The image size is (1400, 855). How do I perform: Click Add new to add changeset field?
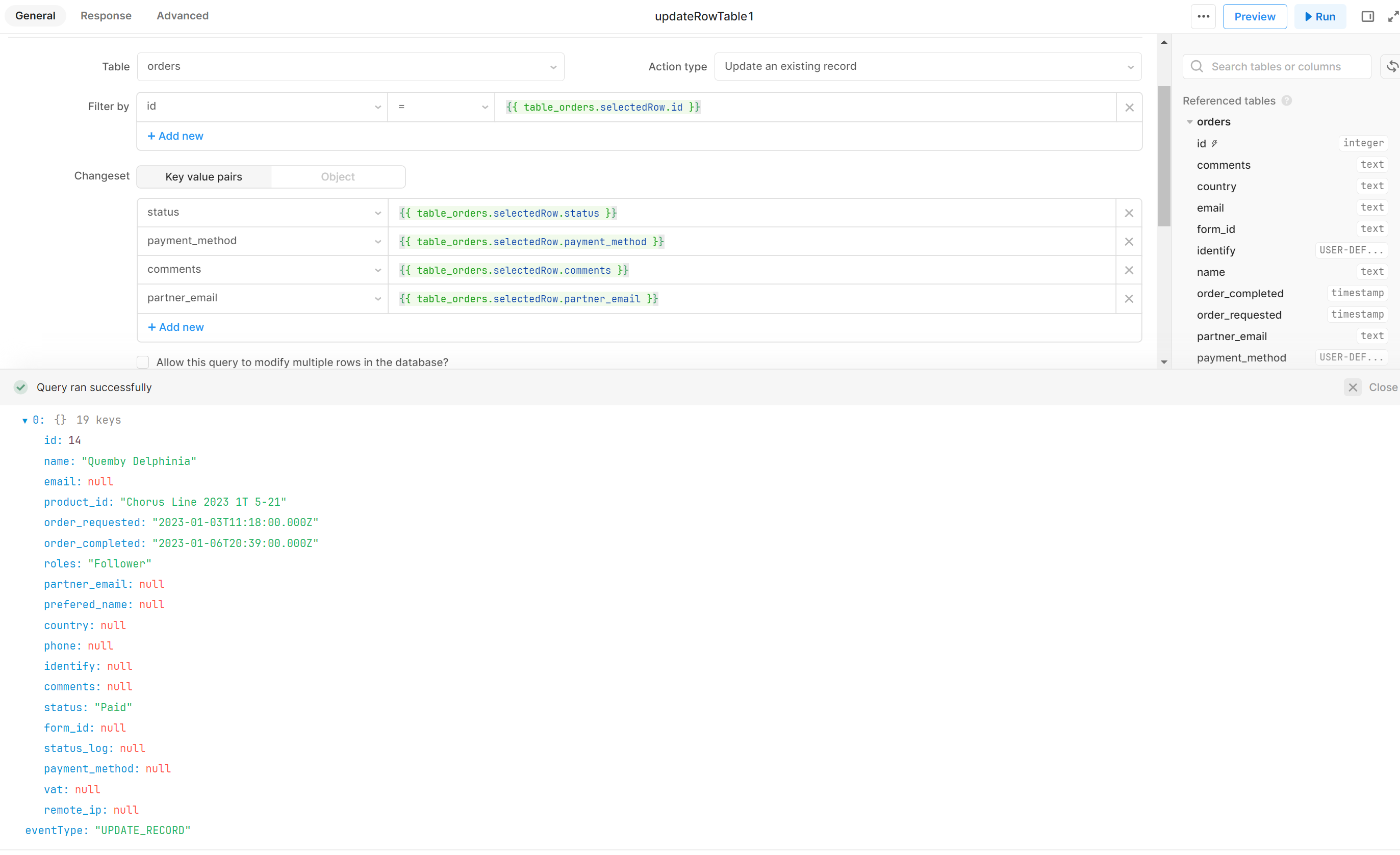click(176, 327)
